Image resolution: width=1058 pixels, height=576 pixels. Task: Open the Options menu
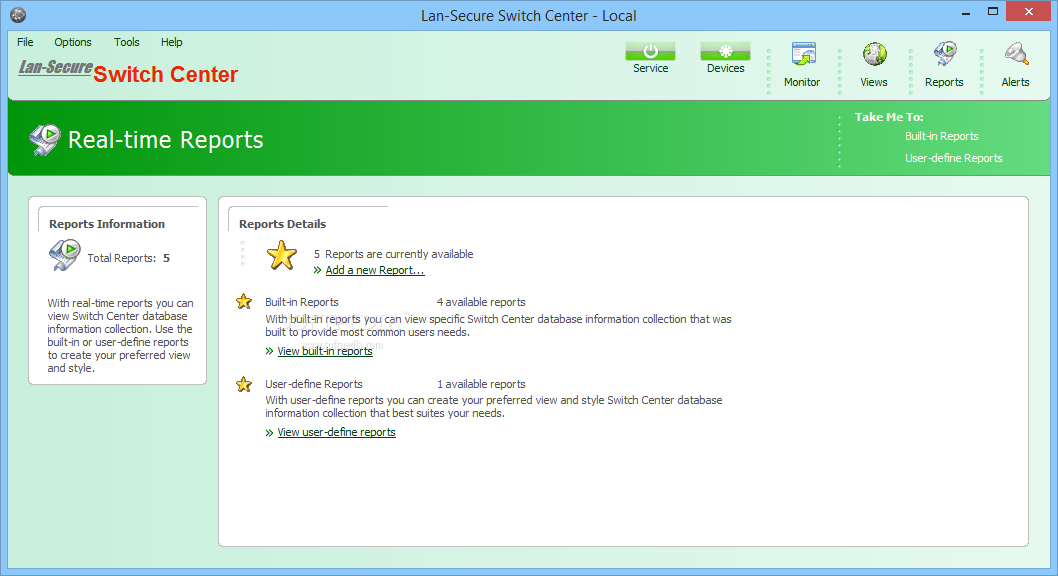pyautogui.click(x=73, y=42)
